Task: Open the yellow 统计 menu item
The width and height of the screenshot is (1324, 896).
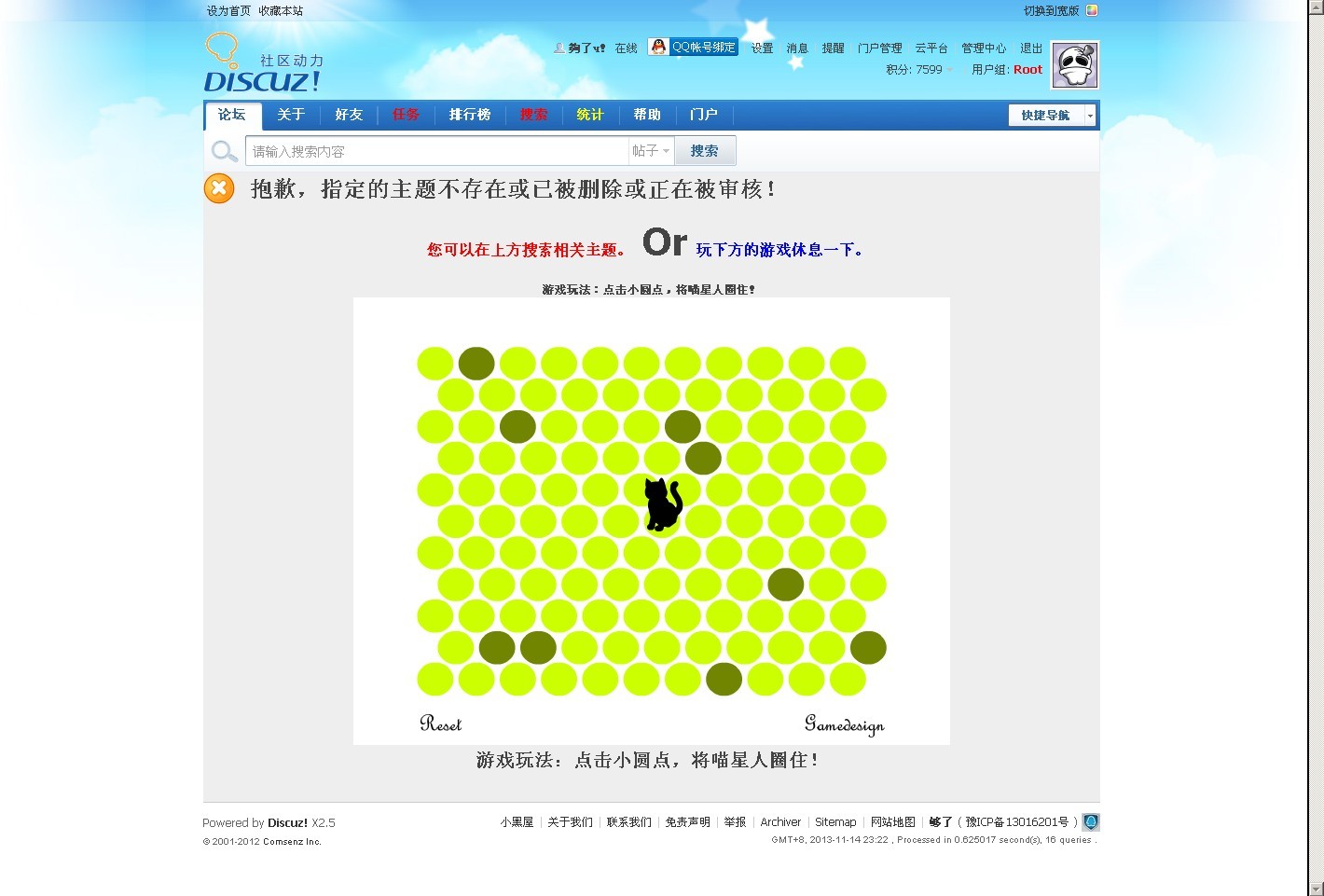Action: [x=590, y=115]
